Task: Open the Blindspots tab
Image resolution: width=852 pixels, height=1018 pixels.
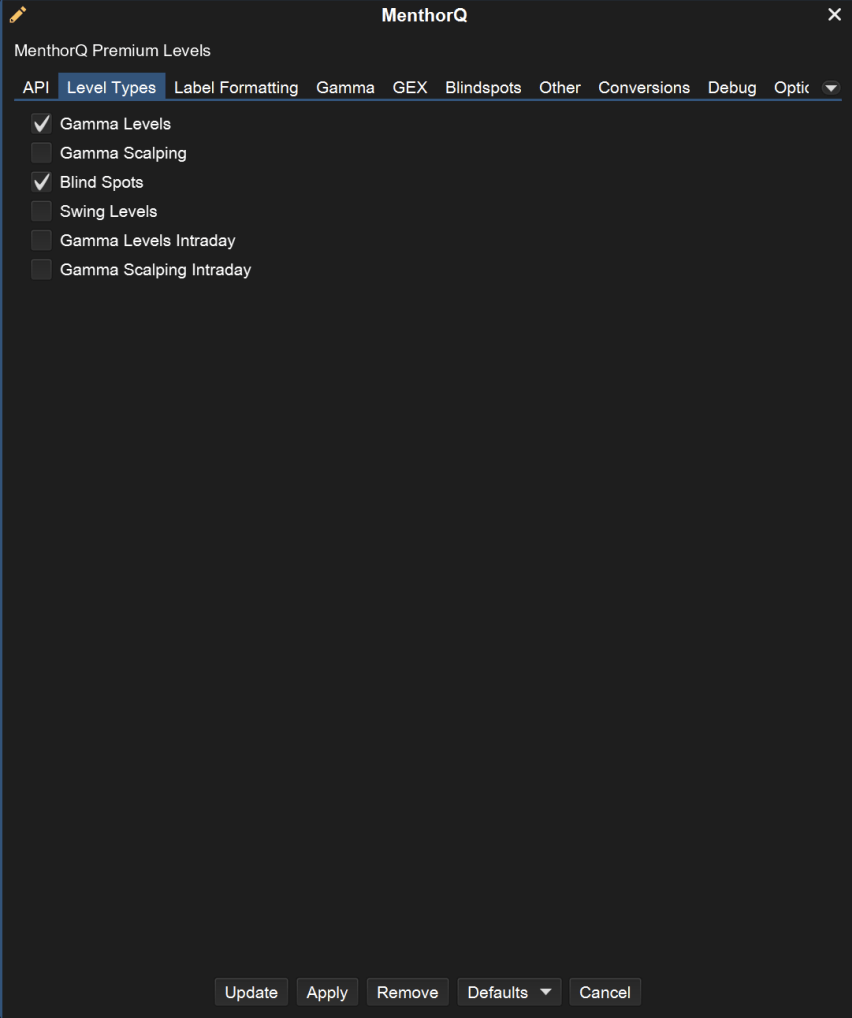Action: pyautogui.click(x=483, y=87)
